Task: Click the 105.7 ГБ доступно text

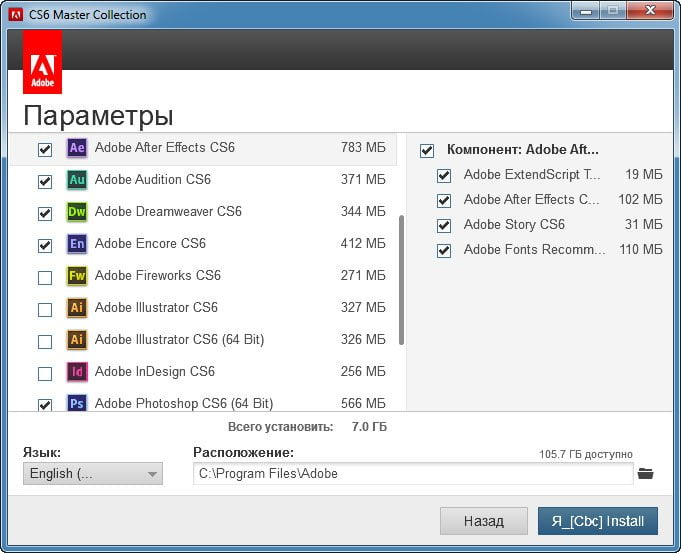Action: click(x=585, y=454)
